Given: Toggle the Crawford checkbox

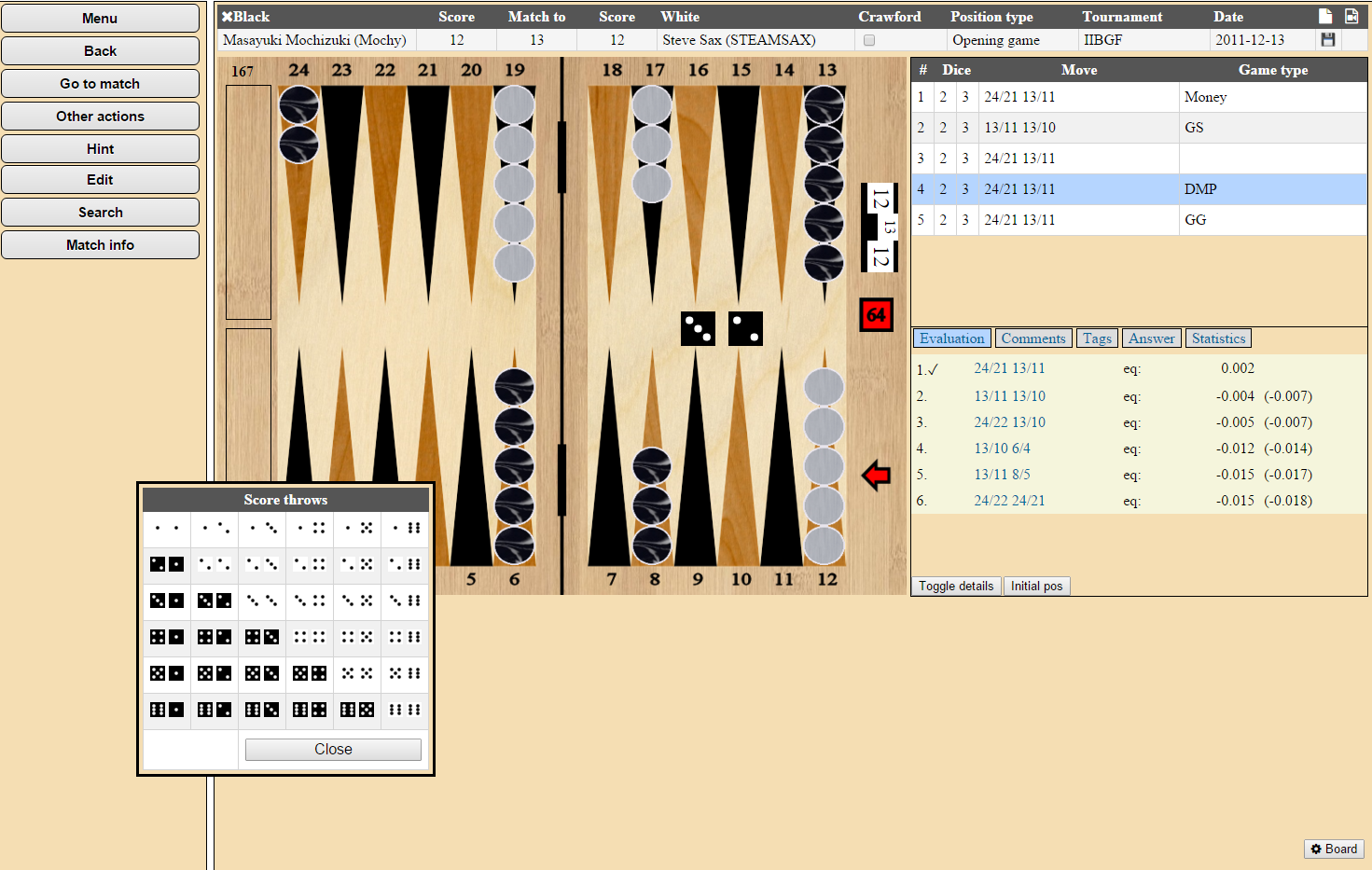Looking at the screenshot, I should coord(869,40).
